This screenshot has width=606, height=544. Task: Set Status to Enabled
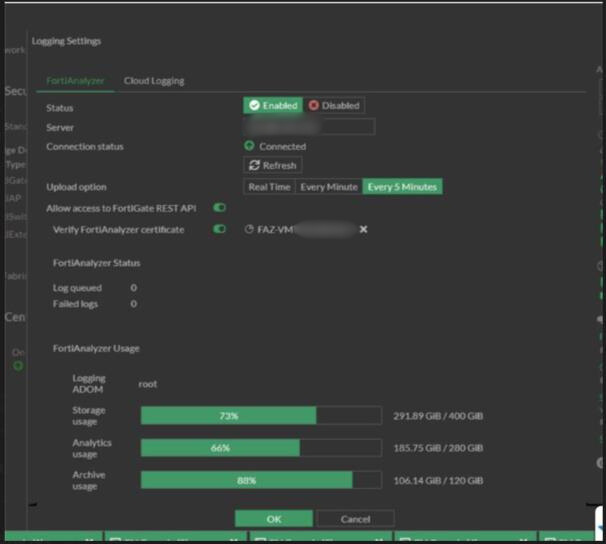point(273,105)
